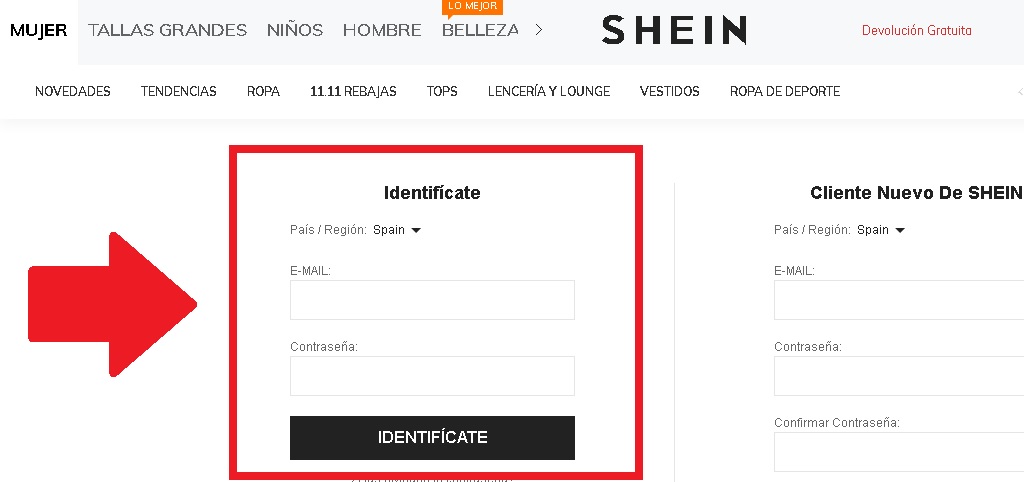Open the TENDENCIAS menu
Viewport: 1024px width, 482px height.
click(x=178, y=92)
